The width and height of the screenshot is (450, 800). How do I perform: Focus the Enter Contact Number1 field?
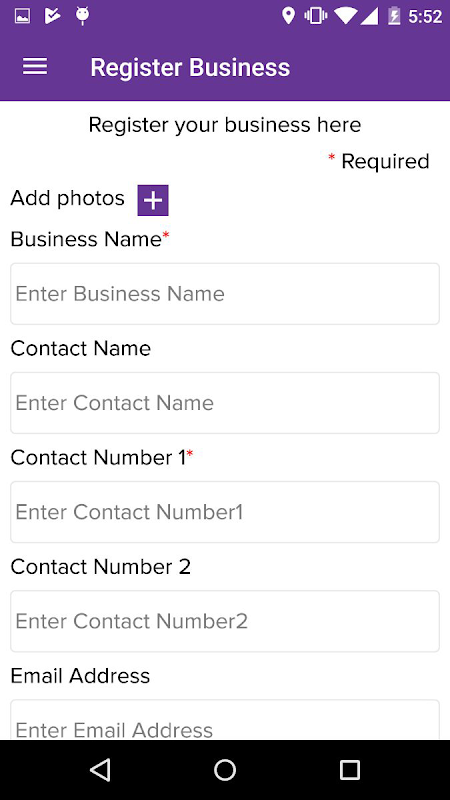point(225,512)
